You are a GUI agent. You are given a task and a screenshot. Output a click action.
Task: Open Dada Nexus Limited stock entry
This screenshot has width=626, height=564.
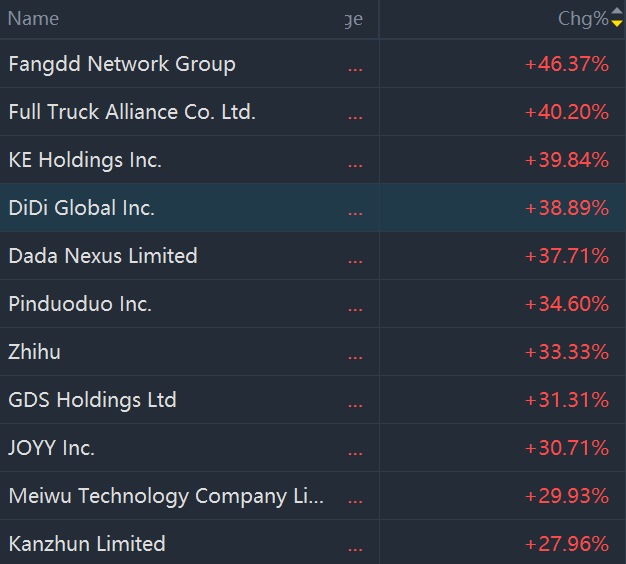(103, 256)
